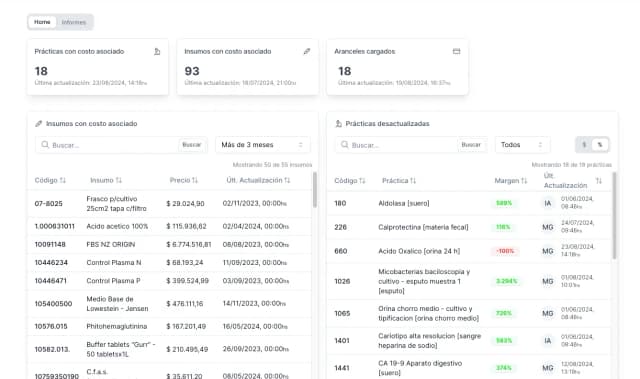The image size is (640, 379).
Task: Toggle margin display to dollar amount
Action: coord(584,145)
